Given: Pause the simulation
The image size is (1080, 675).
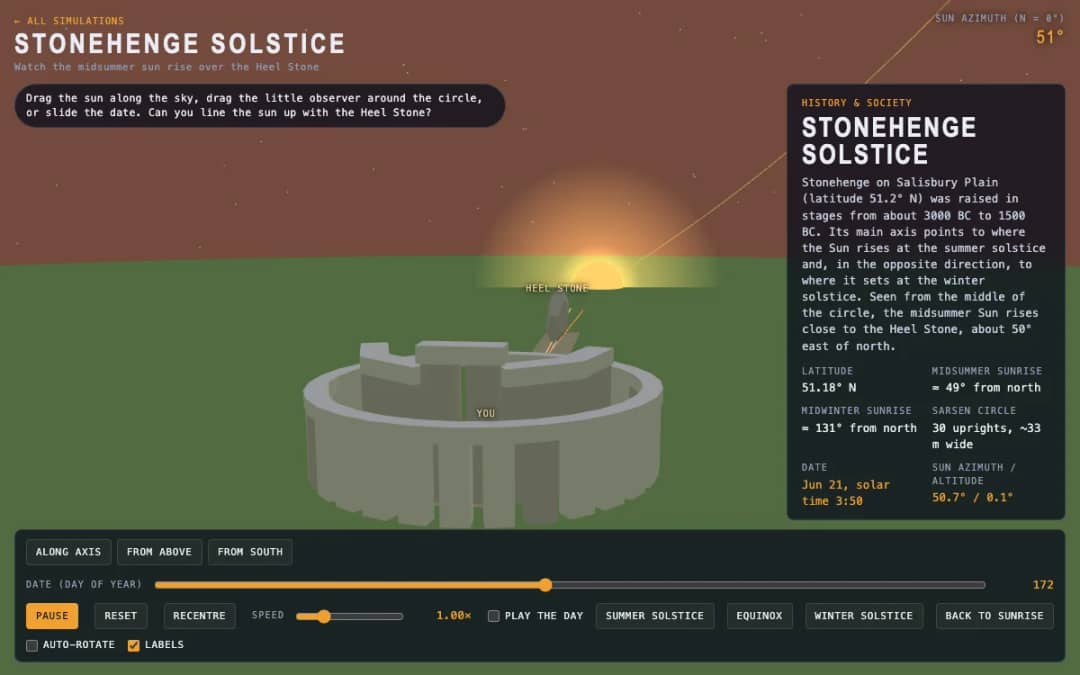Looking at the screenshot, I should coord(52,616).
